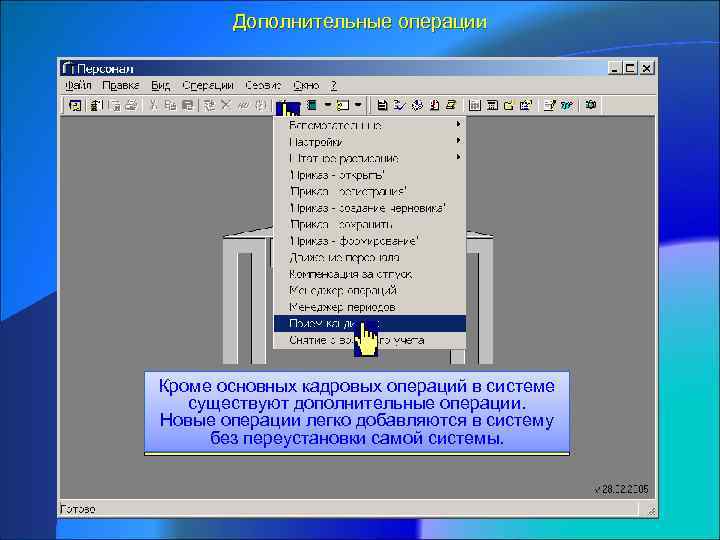Select 'Приказ - формирование' entry

tap(370, 241)
